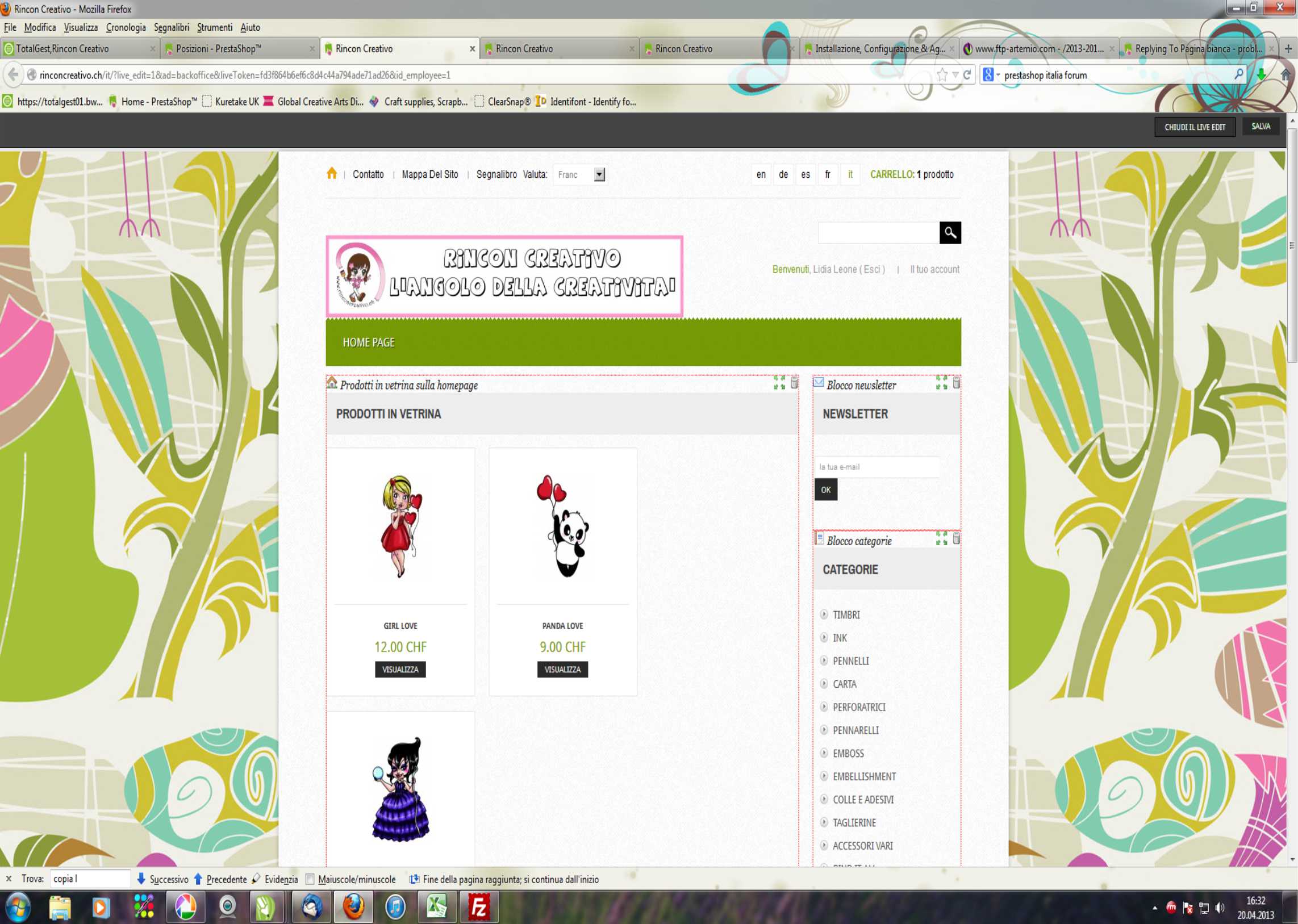Image resolution: width=1298 pixels, height=924 pixels.
Task: Click the orange home icon in header
Action: 332,174
